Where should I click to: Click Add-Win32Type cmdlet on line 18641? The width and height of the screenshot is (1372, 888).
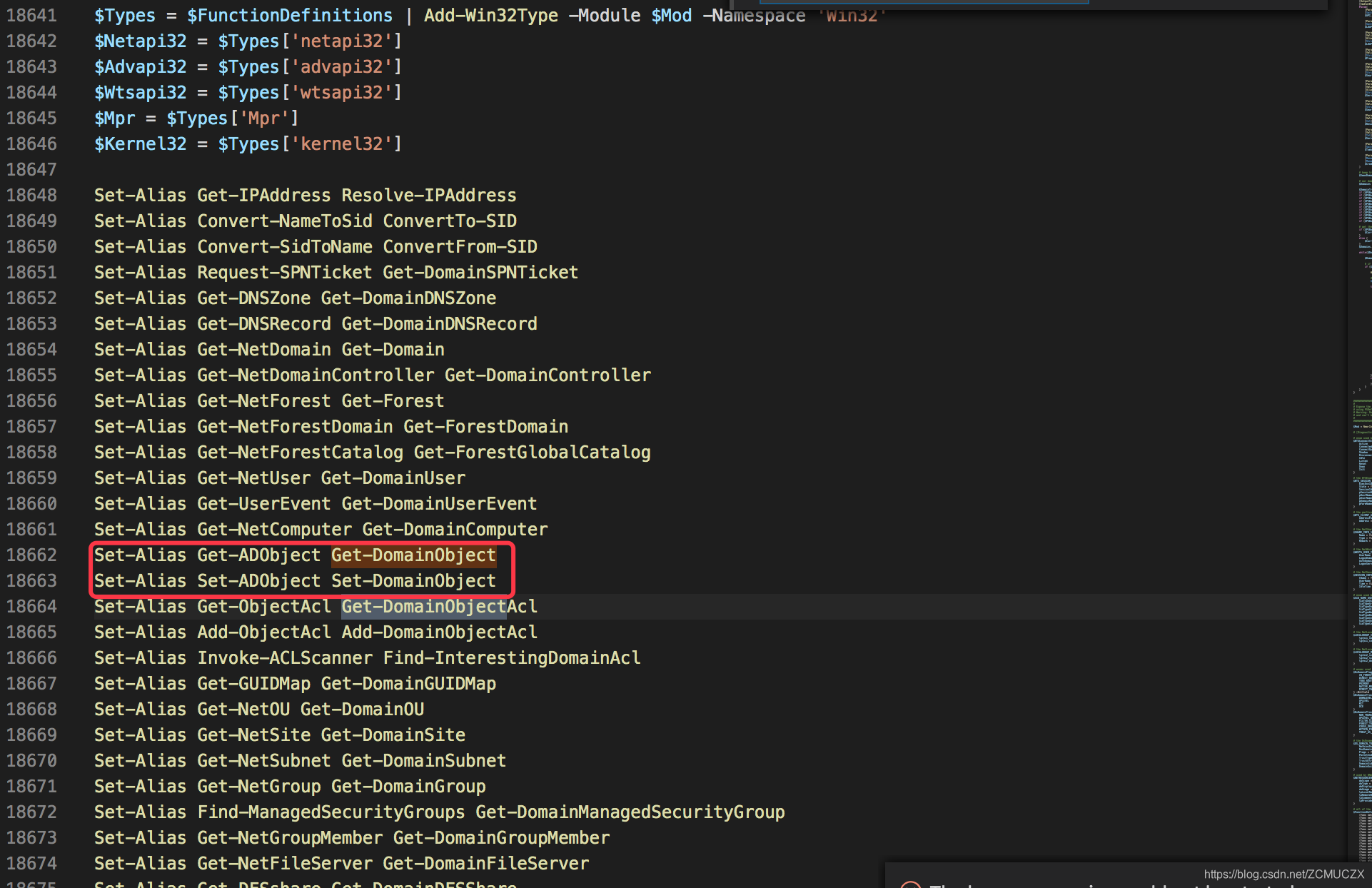pyautogui.click(x=490, y=15)
